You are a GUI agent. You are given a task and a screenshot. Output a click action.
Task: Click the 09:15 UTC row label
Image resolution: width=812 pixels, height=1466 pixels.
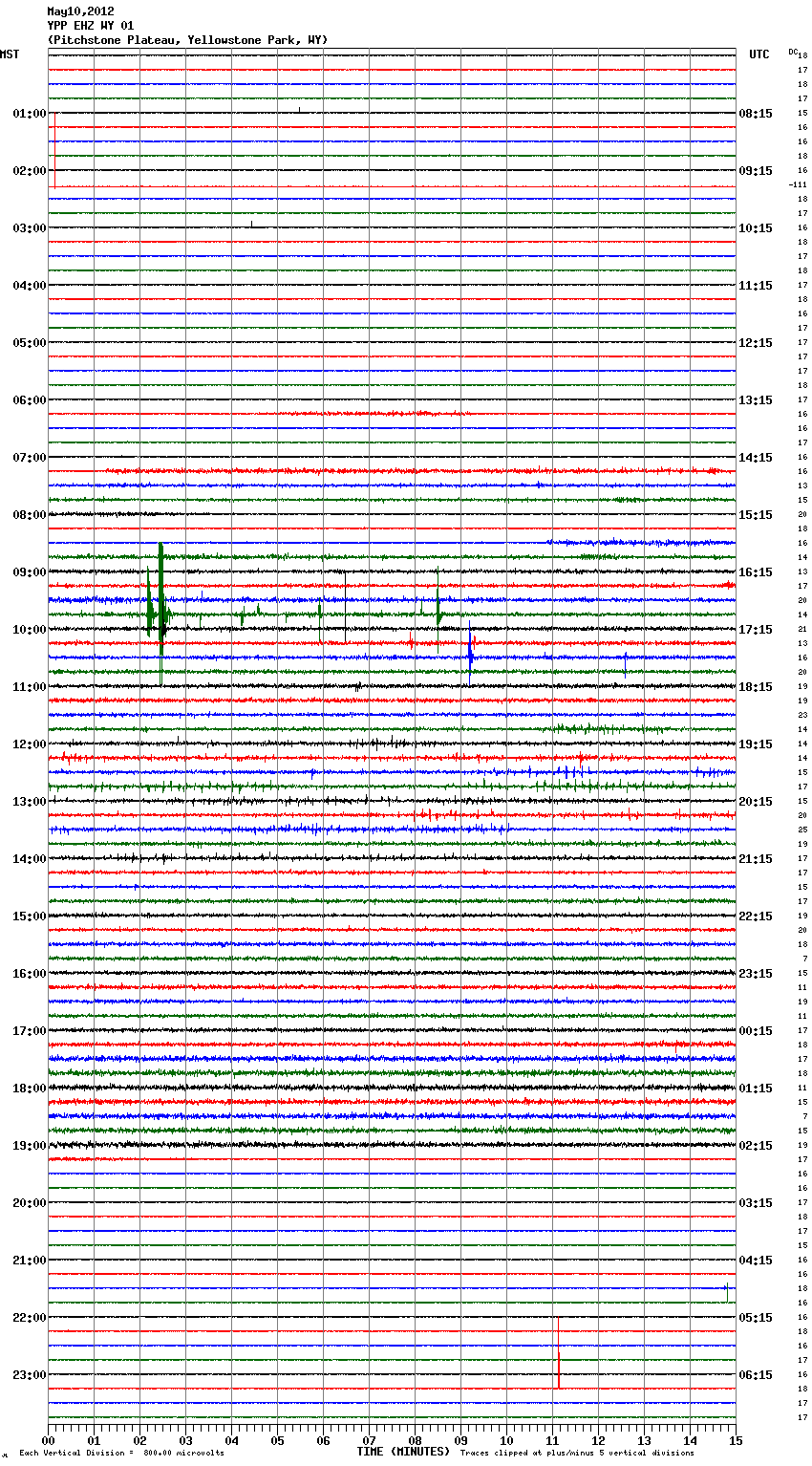pos(756,171)
